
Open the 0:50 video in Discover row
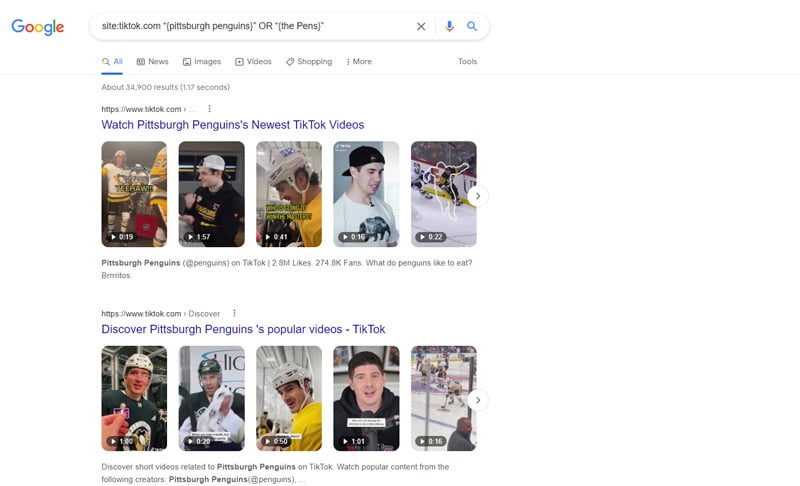[289, 398]
